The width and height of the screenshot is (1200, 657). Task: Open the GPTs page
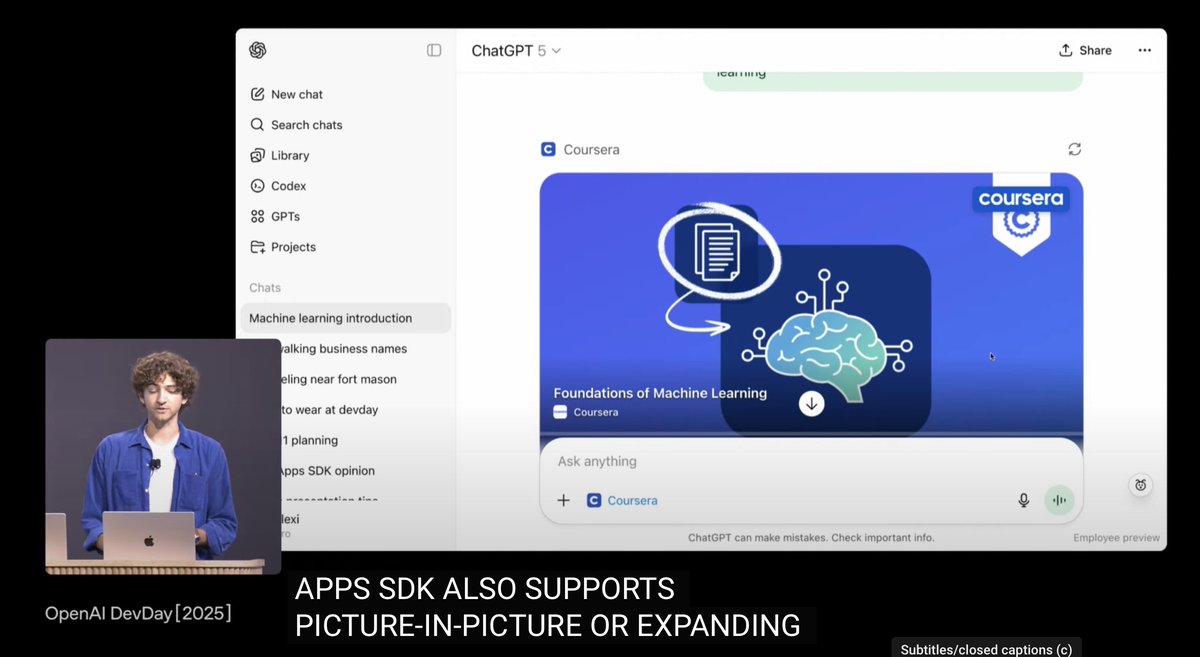click(x=275, y=216)
